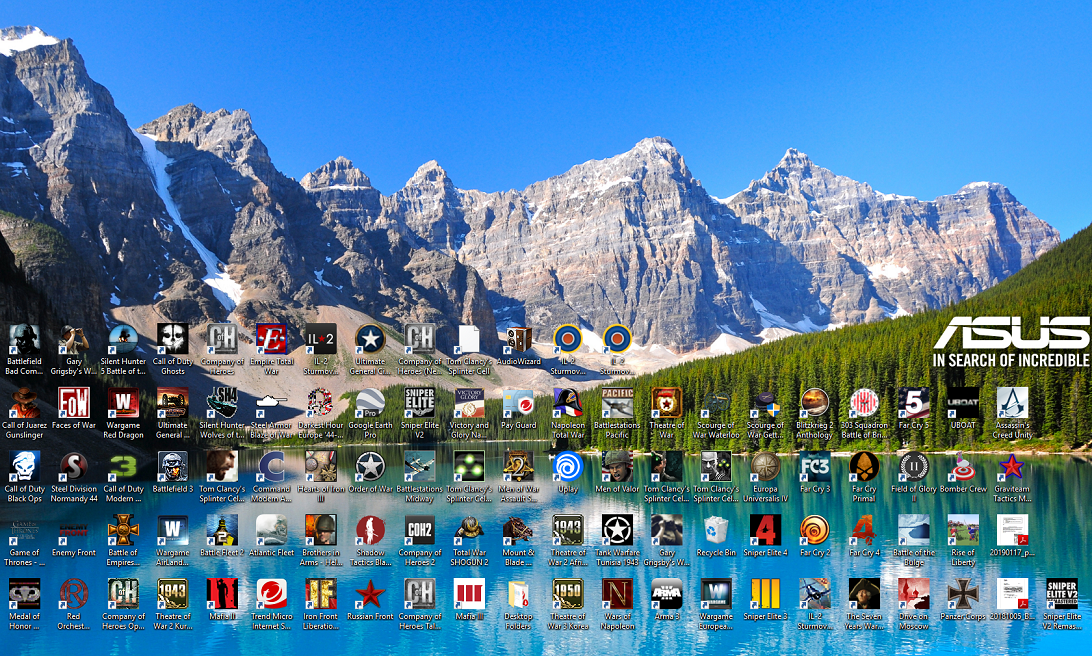
Task: Select the Game of Thrones icon
Action: 24,531
